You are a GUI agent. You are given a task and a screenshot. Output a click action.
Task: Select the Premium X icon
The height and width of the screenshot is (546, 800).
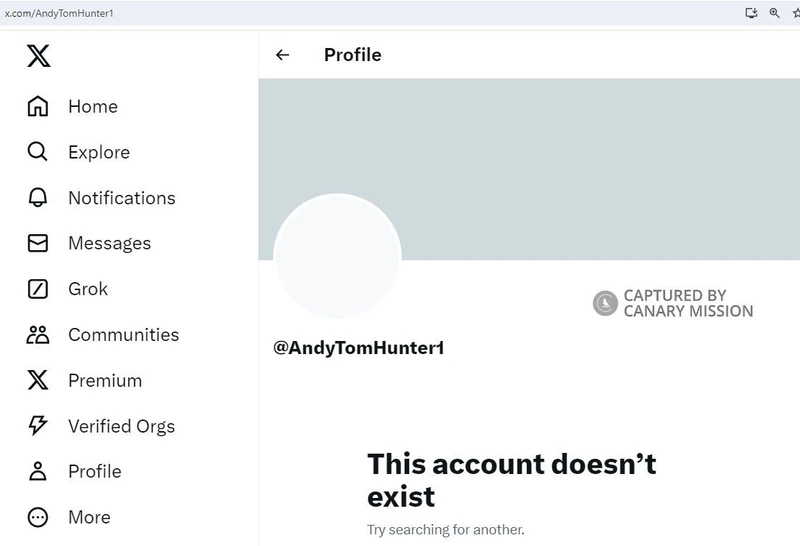pyautogui.click(x=38, y=380)
